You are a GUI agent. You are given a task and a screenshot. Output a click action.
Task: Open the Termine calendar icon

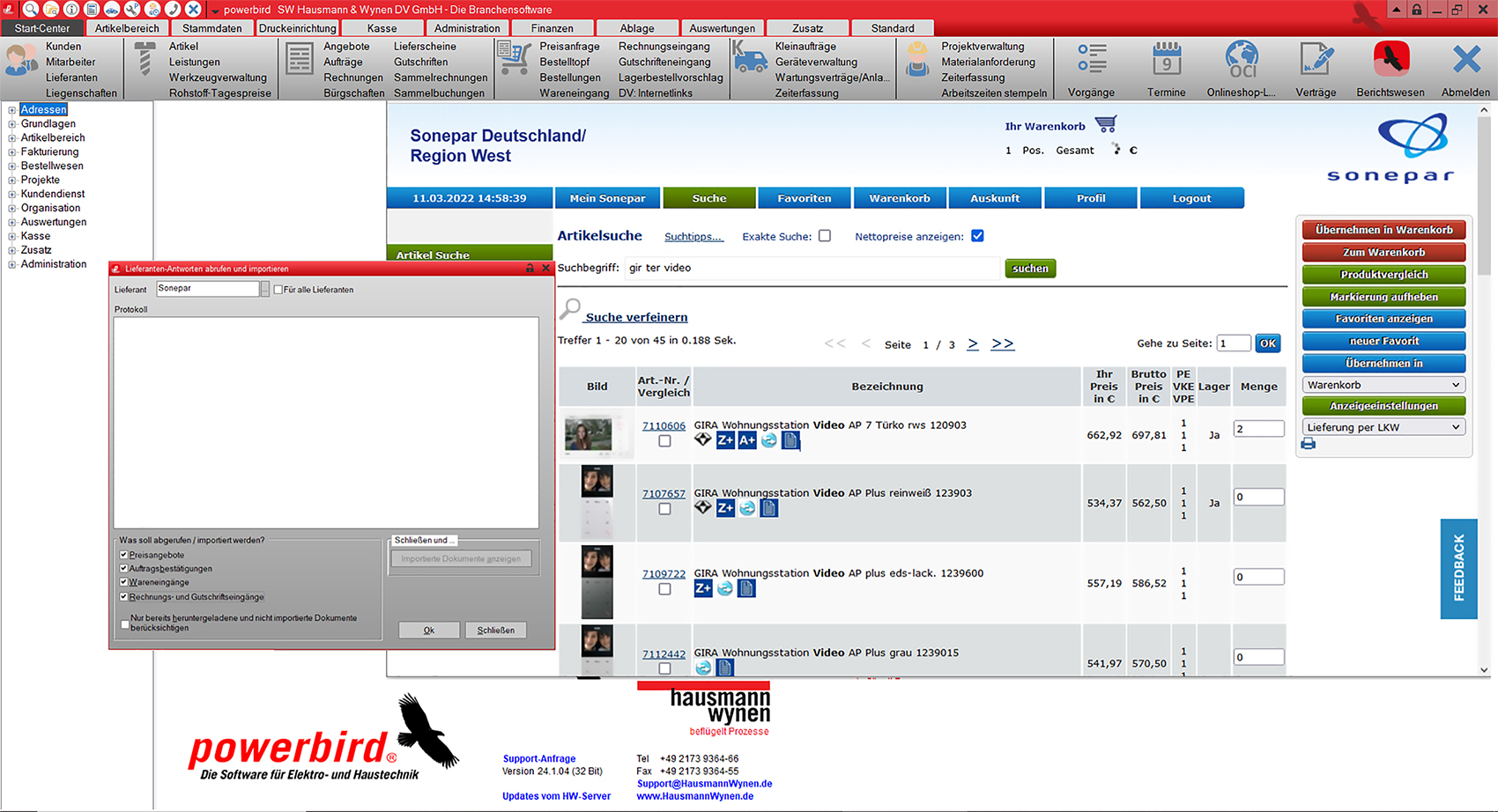(1167, 60)
